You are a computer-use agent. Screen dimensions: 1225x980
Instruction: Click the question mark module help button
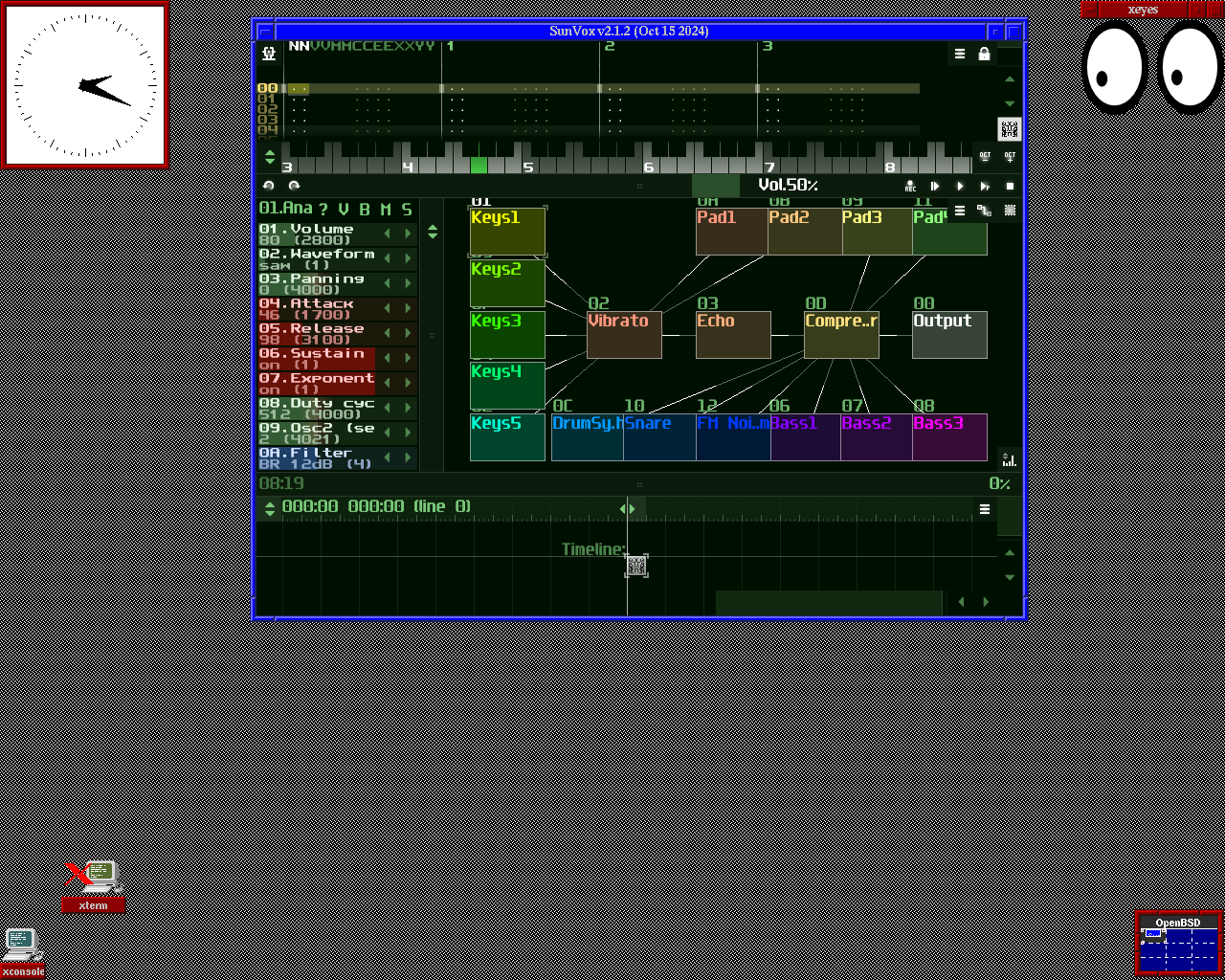tap(323, 209)
